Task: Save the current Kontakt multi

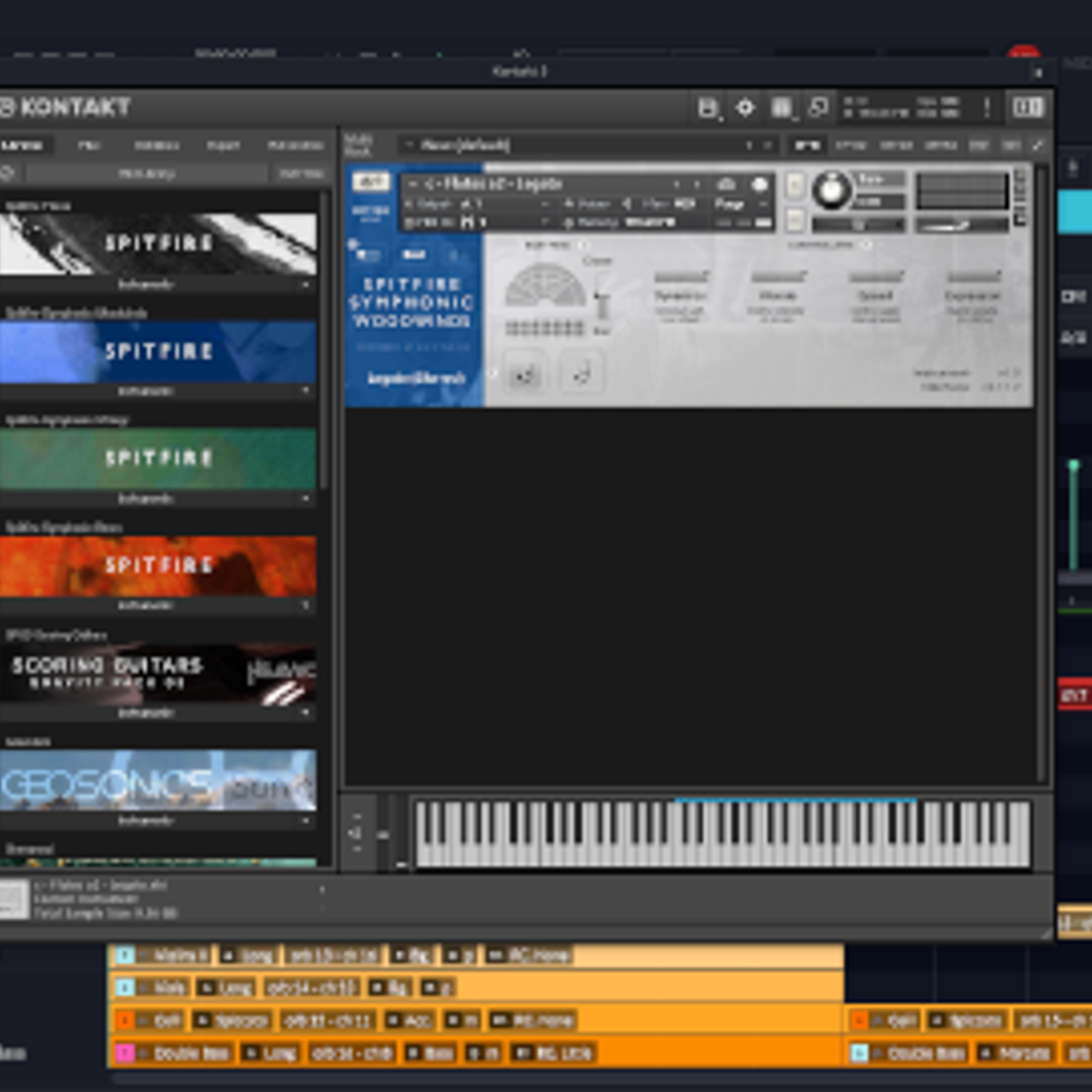Action: click(x=708, y=109)
